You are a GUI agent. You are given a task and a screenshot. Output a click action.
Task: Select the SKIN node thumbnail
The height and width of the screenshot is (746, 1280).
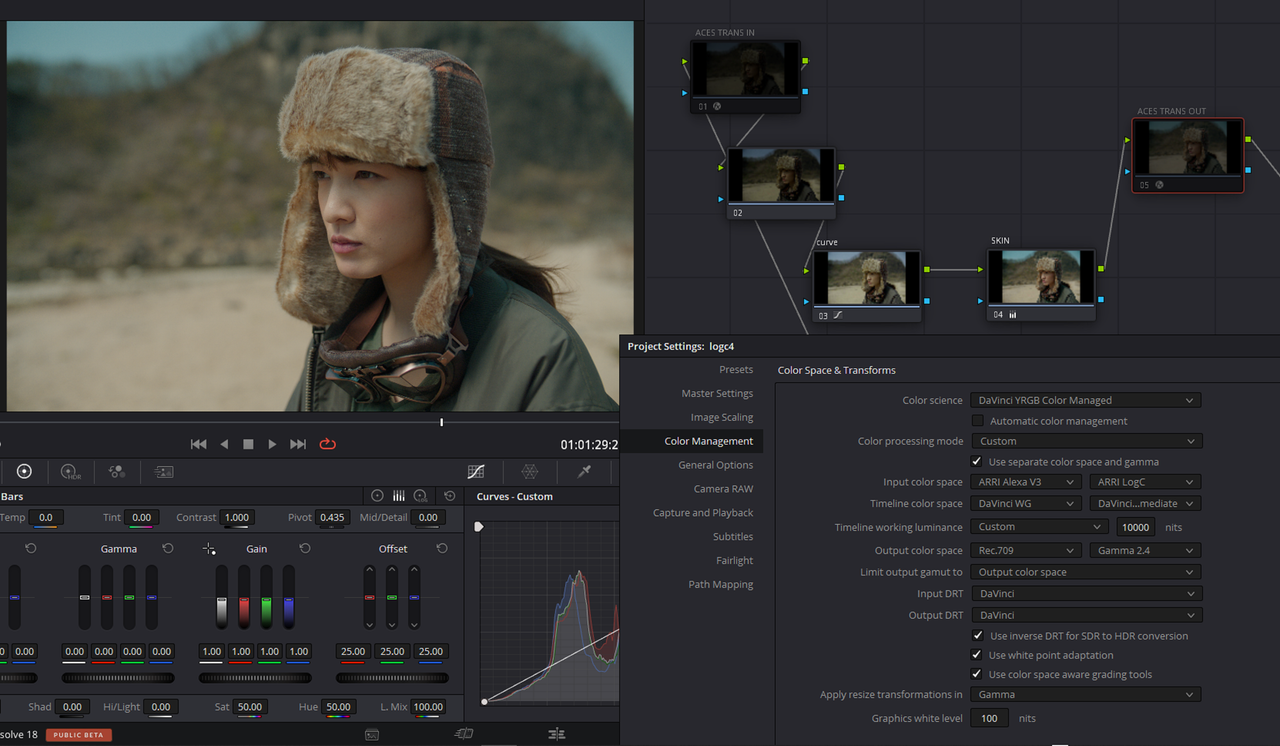[x=1041, y=277]
